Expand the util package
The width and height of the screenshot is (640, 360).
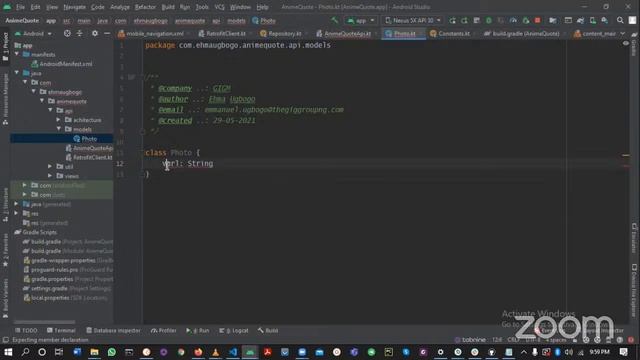[50, 167]
